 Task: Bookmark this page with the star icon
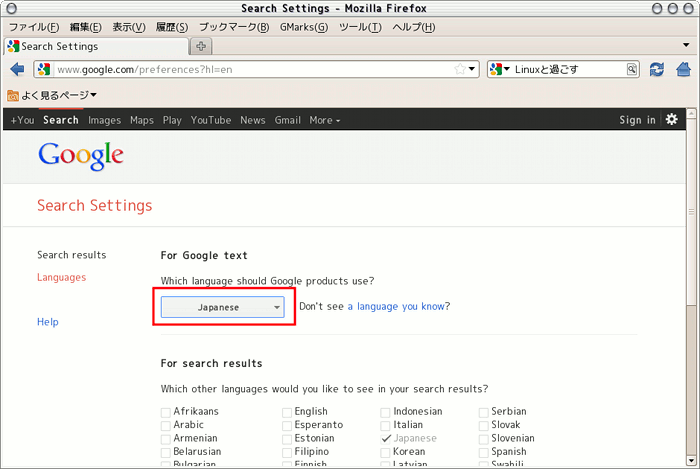pyautogui.click(x=460, y=69)
